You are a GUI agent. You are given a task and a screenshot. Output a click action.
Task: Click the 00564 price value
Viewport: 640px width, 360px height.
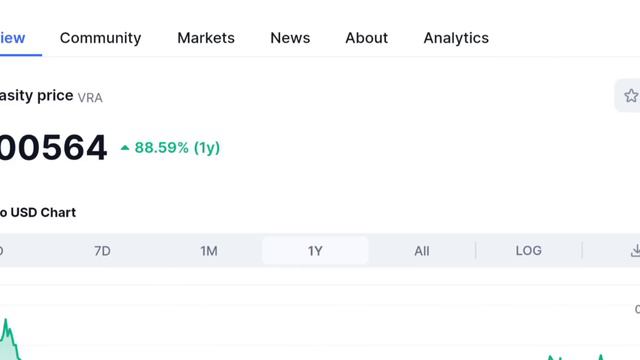(x=53, y=147)
